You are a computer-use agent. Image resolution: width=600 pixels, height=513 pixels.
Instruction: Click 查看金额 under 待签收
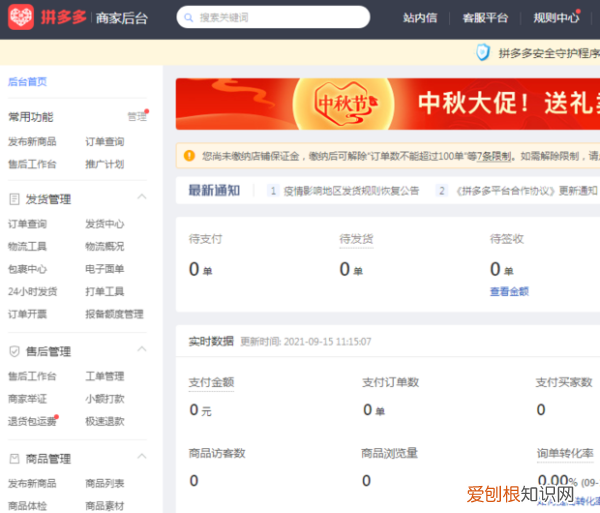(509, 292)
